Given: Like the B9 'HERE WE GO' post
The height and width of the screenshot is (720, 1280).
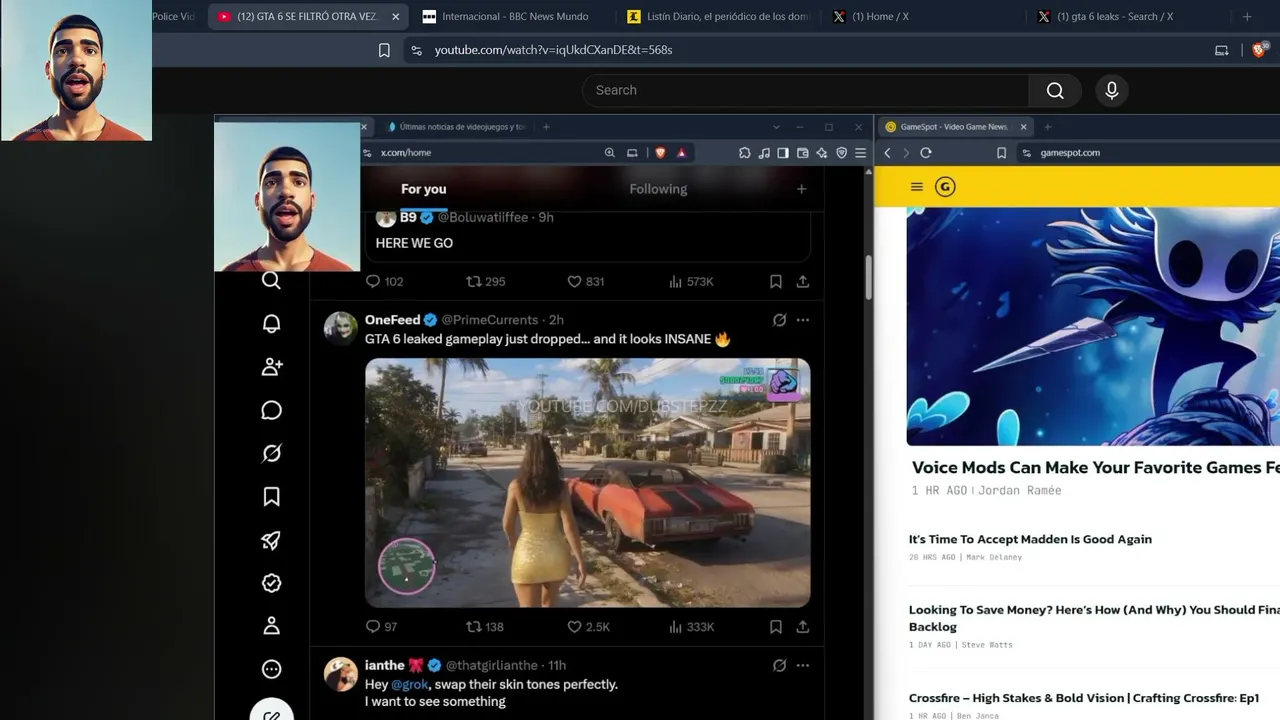Looking at the screenshot, I should click(x=586, y=282).
